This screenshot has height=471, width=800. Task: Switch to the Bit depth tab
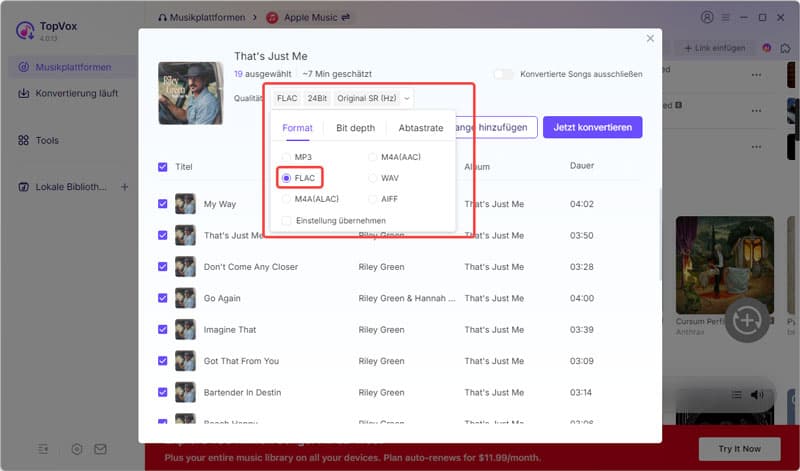(356, 128)
